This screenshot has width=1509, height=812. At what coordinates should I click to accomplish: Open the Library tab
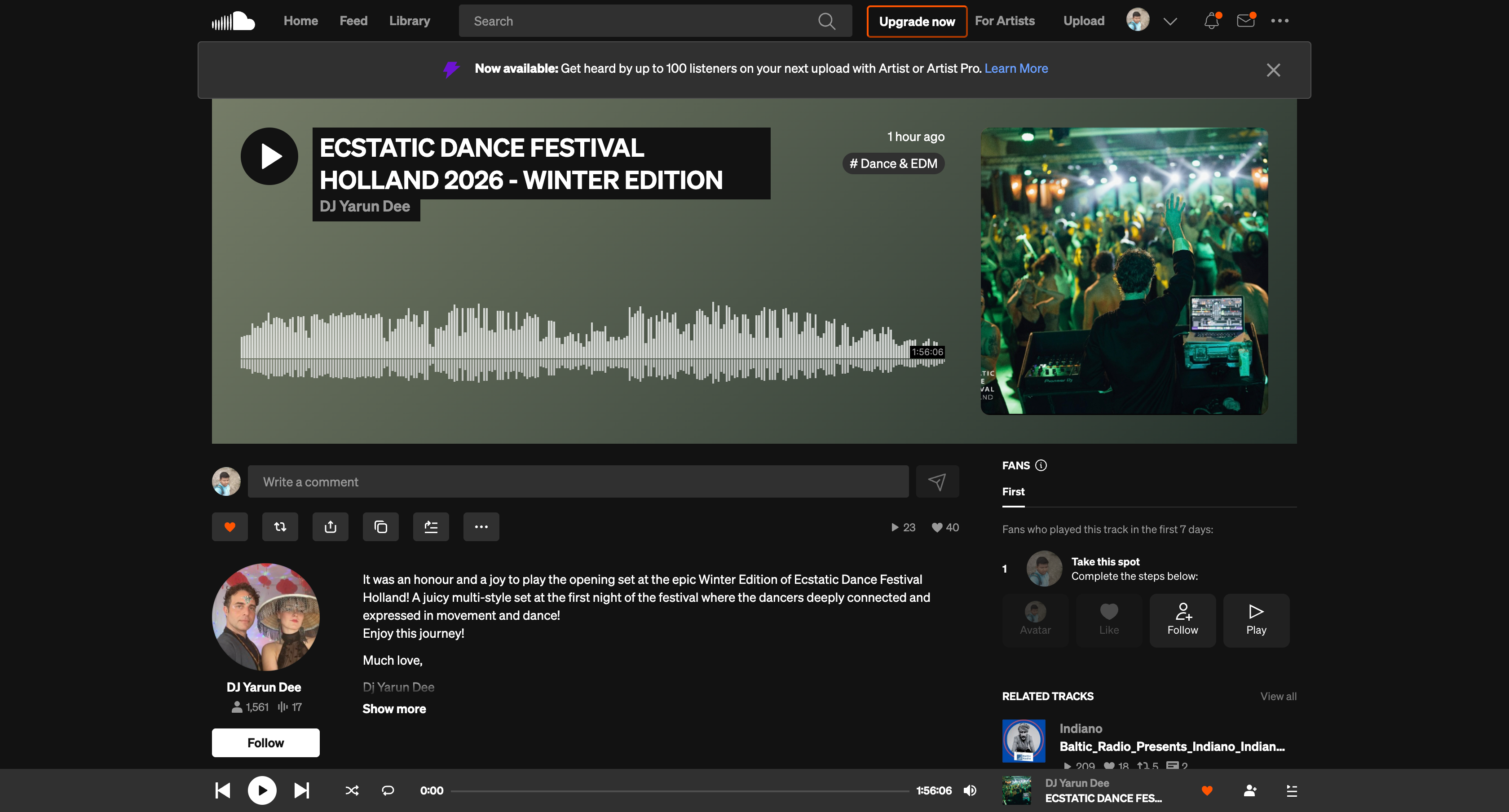410,21
